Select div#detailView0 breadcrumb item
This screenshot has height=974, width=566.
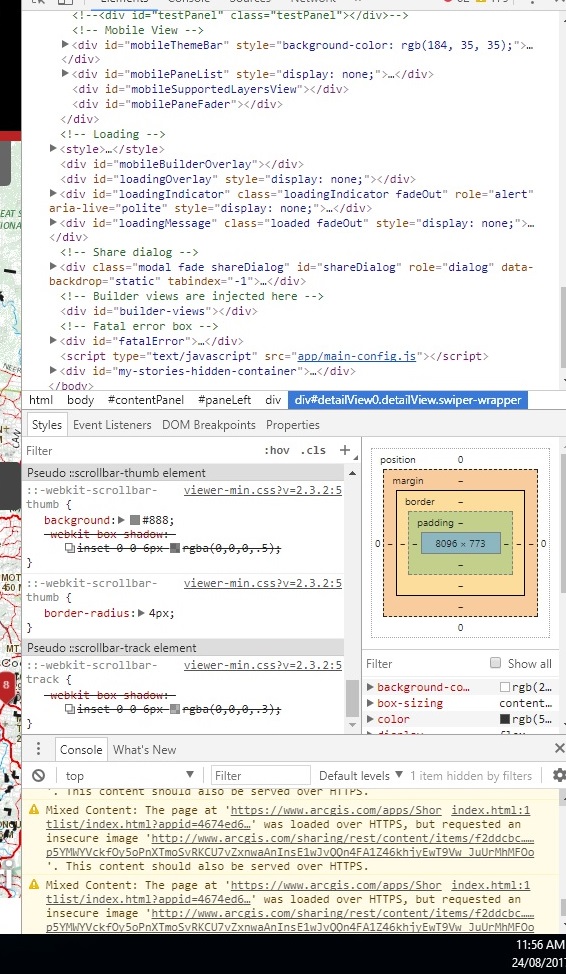(x=408, y=400)
